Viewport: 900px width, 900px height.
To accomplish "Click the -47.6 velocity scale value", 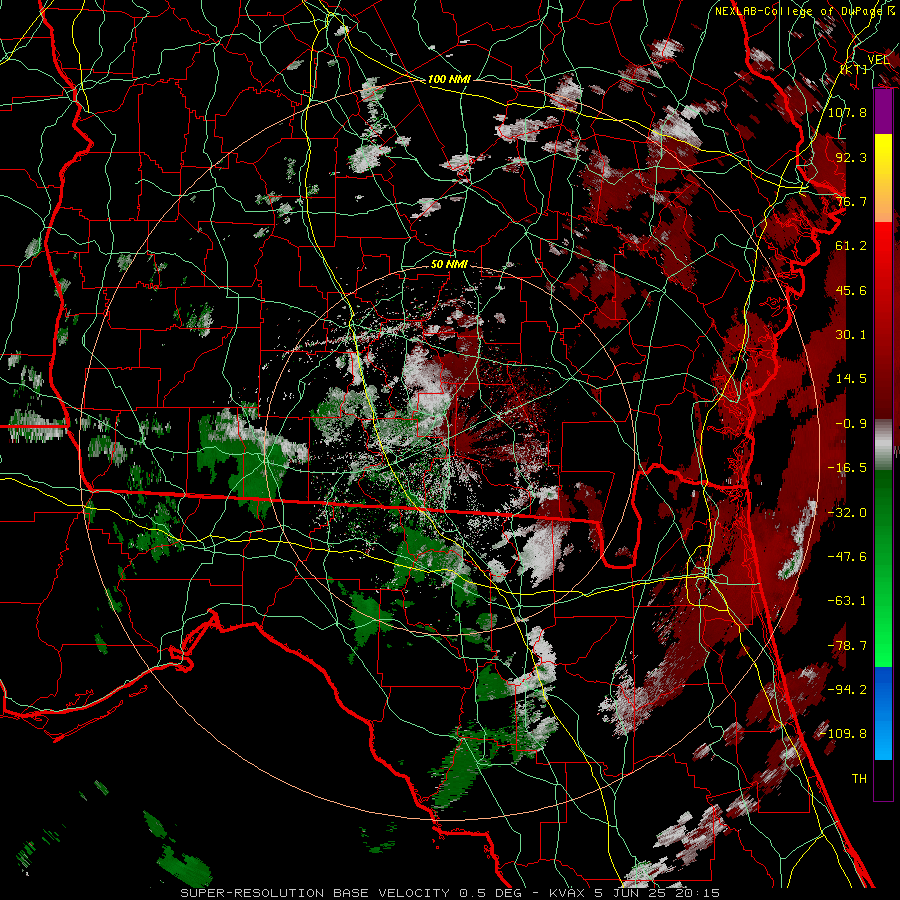I will pyautogui.click(x=847, y=557).
